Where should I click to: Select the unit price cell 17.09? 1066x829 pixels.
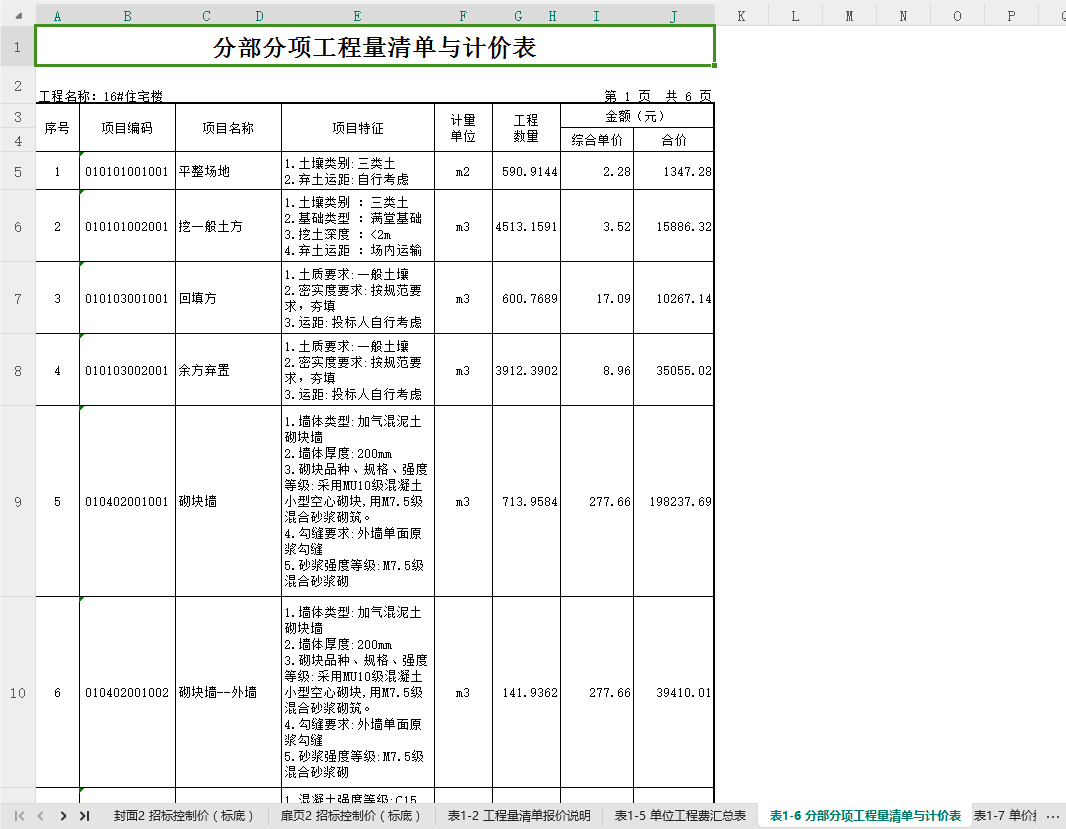(597, 298)
